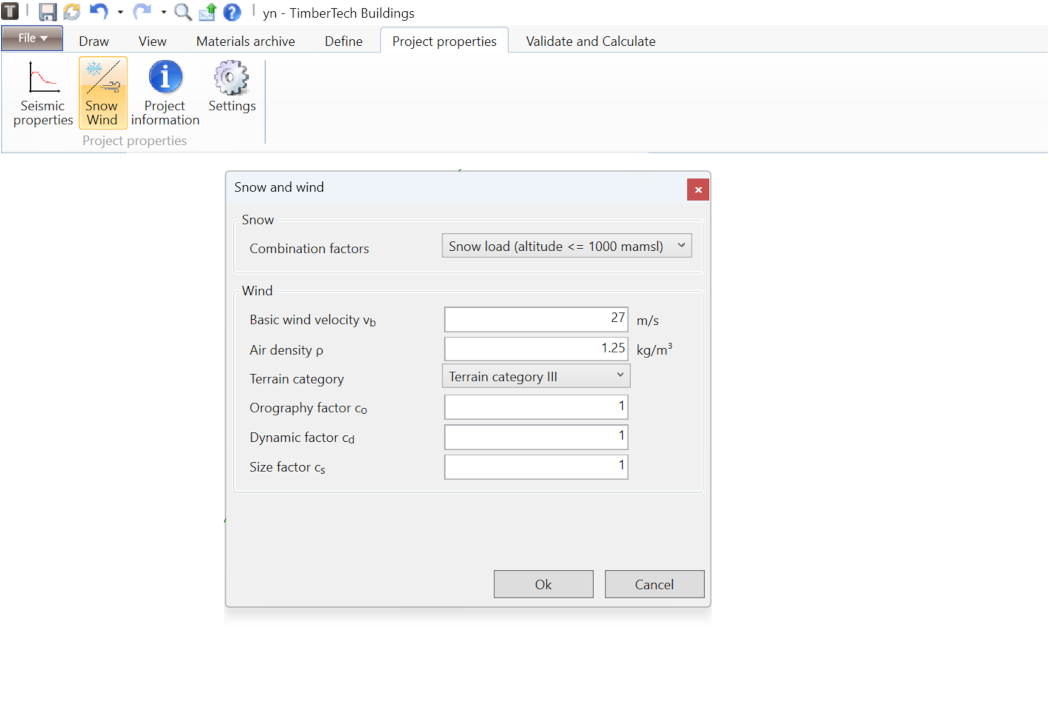Image resolution: width=1049 pixels, height=720 pixels.
Task: Open the Terrain category dropdown
Action: click(536, 377)
